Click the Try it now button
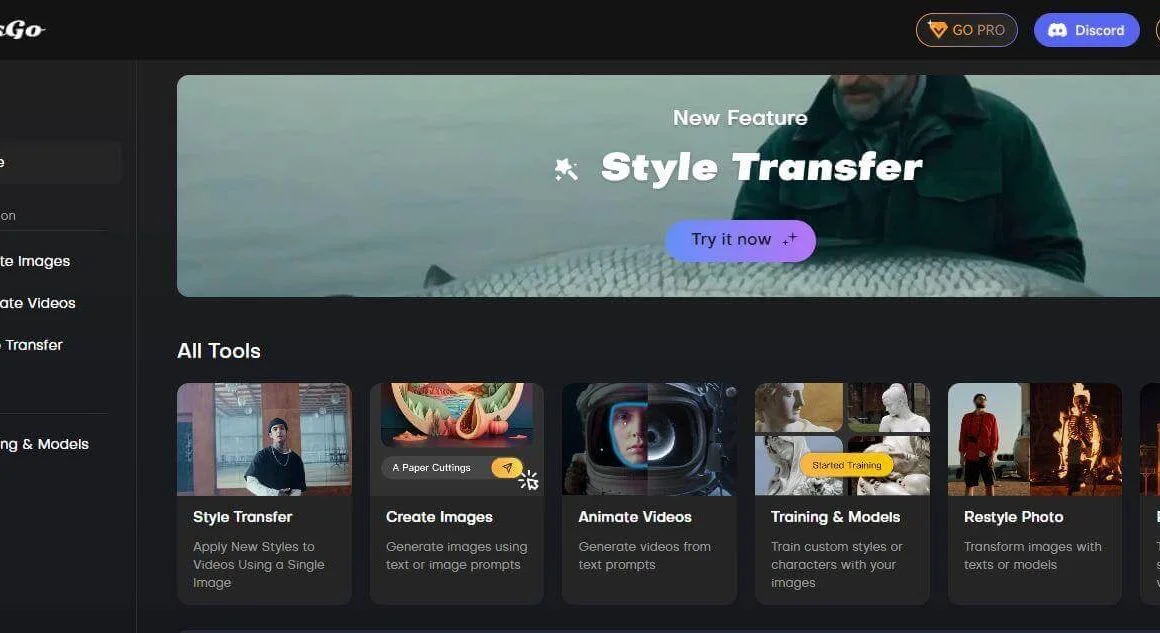 pos(741,240)
